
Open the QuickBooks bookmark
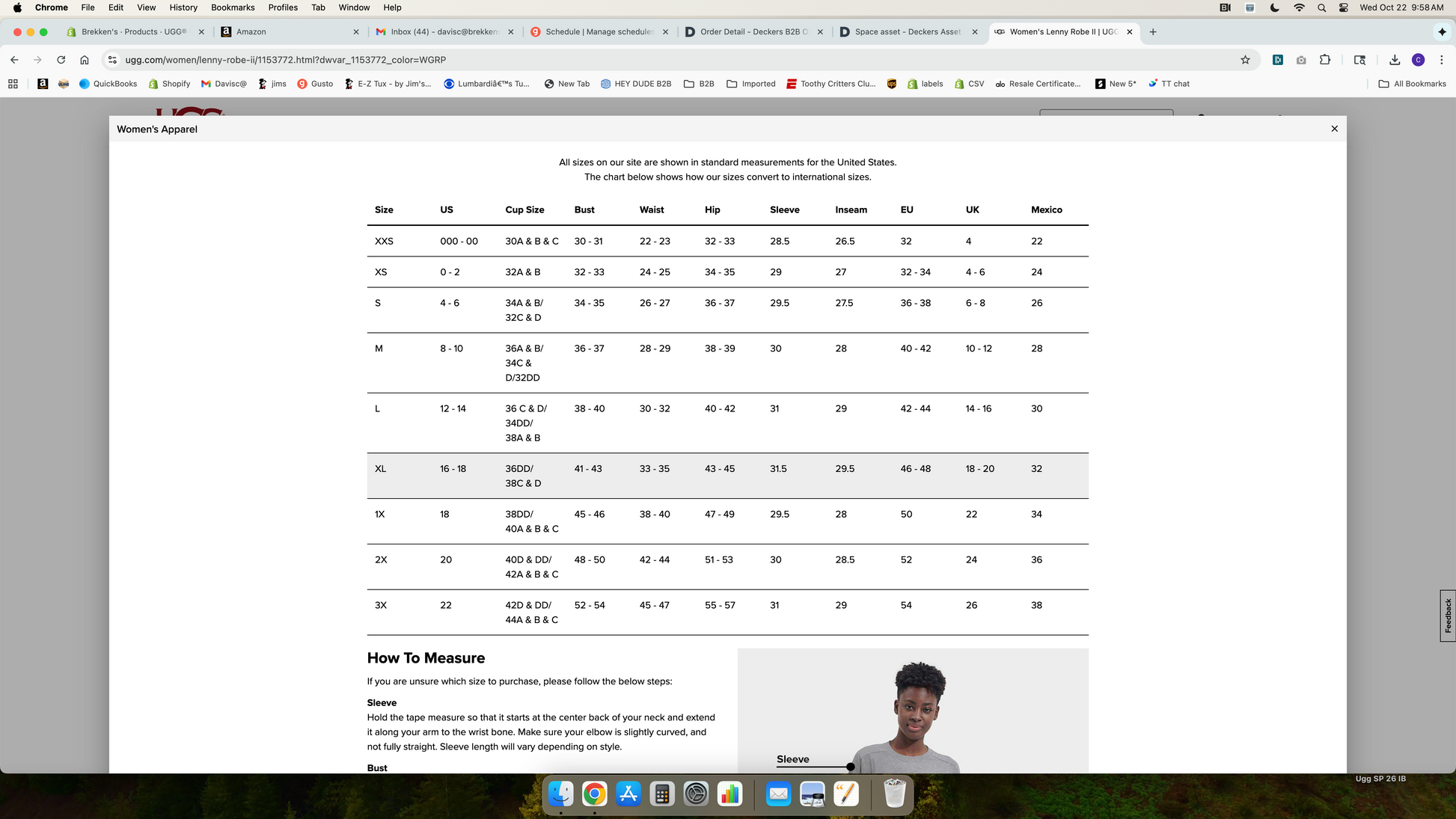click(108, 84)
